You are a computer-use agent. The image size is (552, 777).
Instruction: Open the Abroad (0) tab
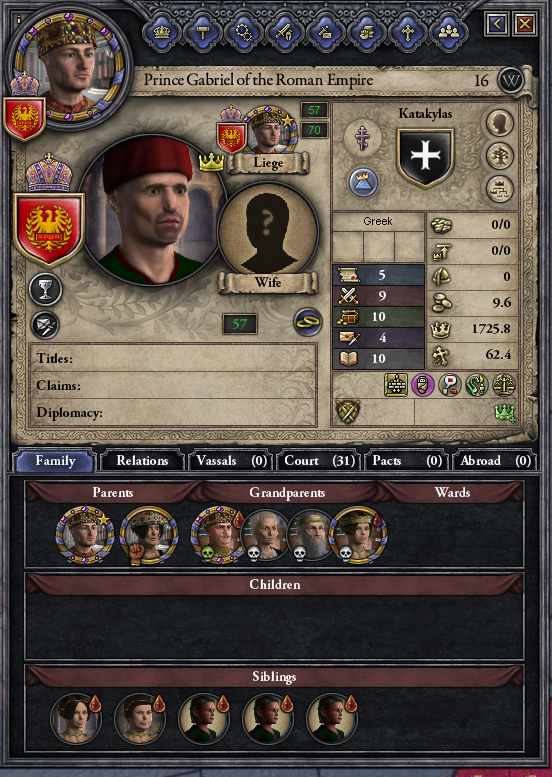495,461
